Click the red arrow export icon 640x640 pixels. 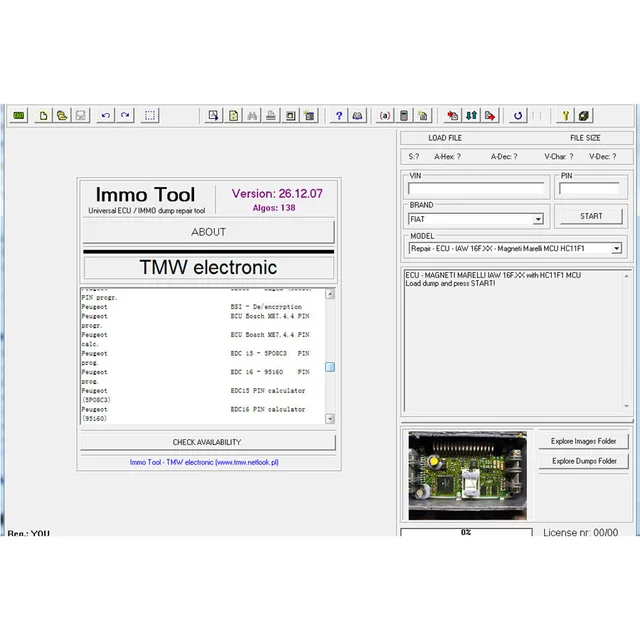coord(490,116)
